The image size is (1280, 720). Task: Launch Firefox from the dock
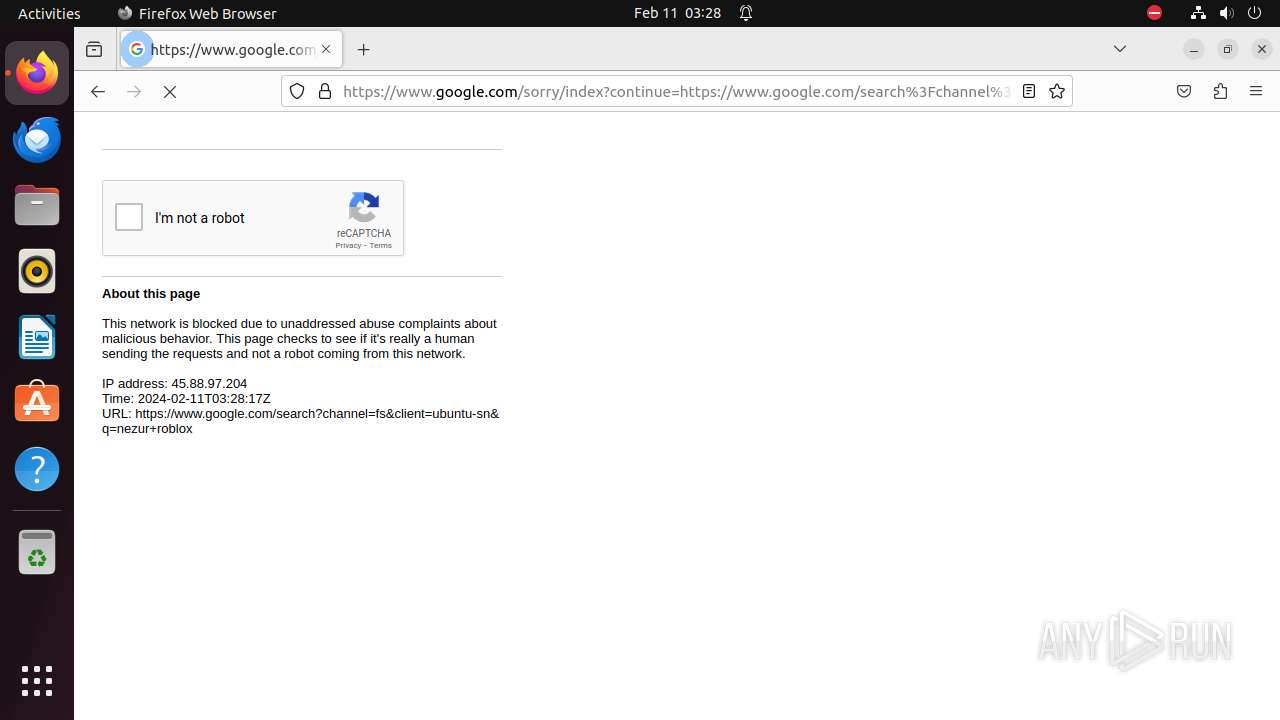coord(37,73)
